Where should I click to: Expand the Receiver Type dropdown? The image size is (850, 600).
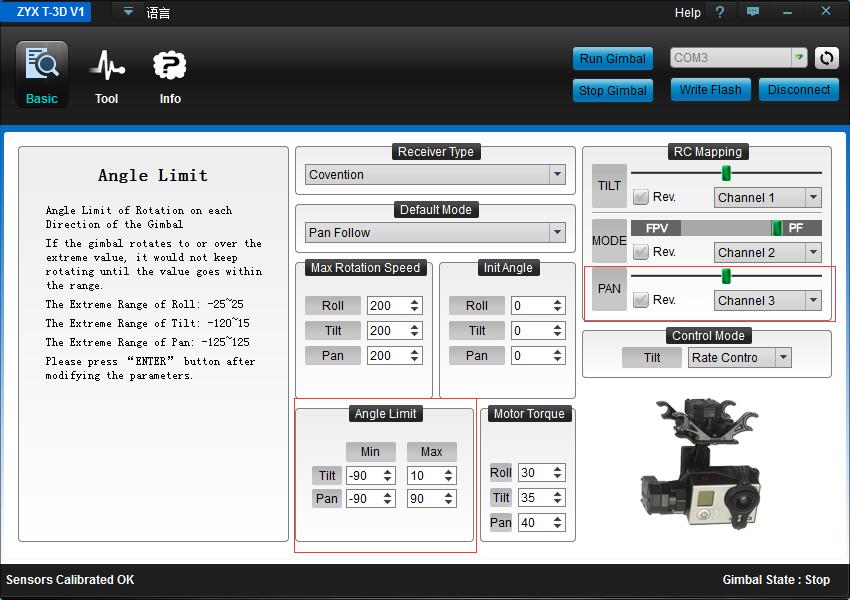pyautogui.click(x=557, y=175)
